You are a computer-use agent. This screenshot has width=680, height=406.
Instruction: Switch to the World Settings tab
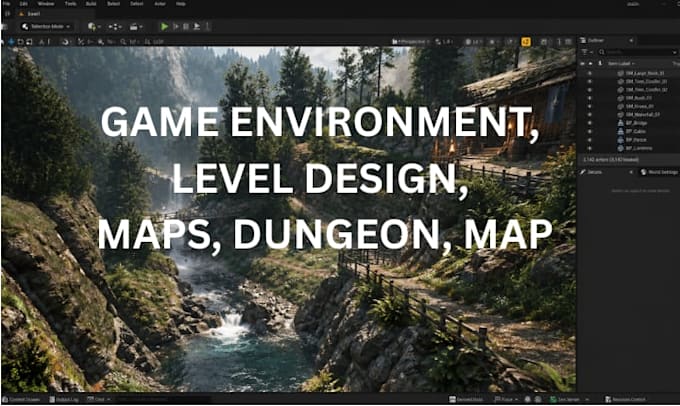tap(659, 172)
